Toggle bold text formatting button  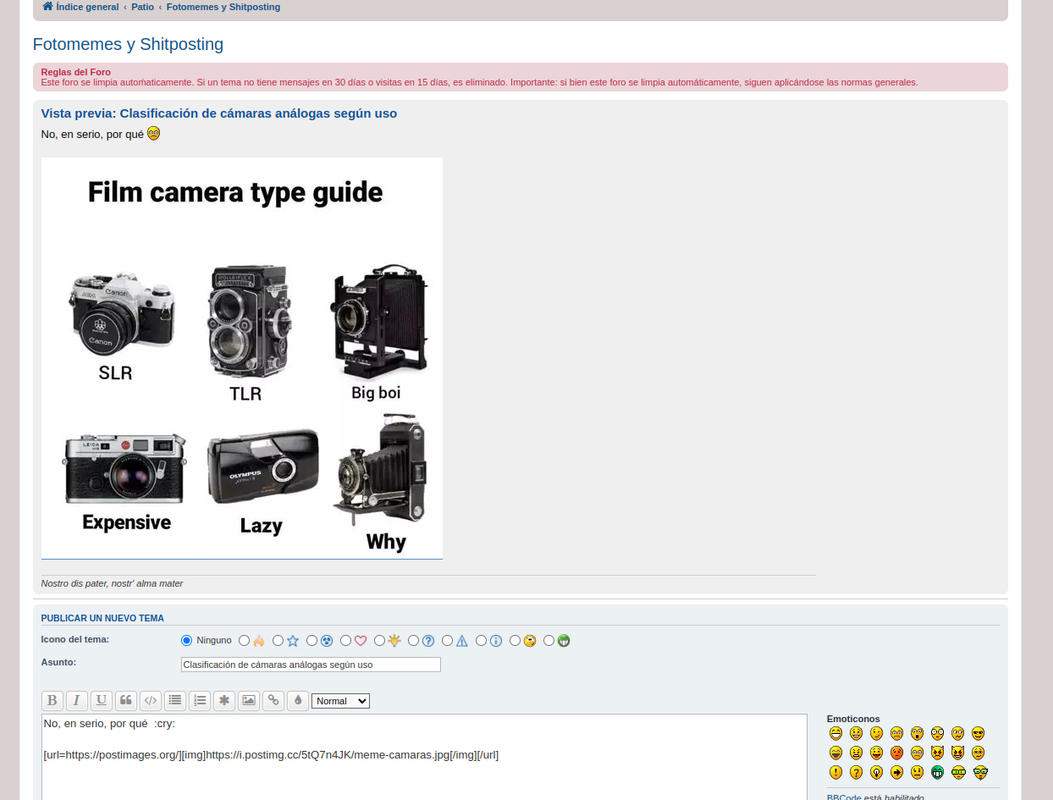52,701
